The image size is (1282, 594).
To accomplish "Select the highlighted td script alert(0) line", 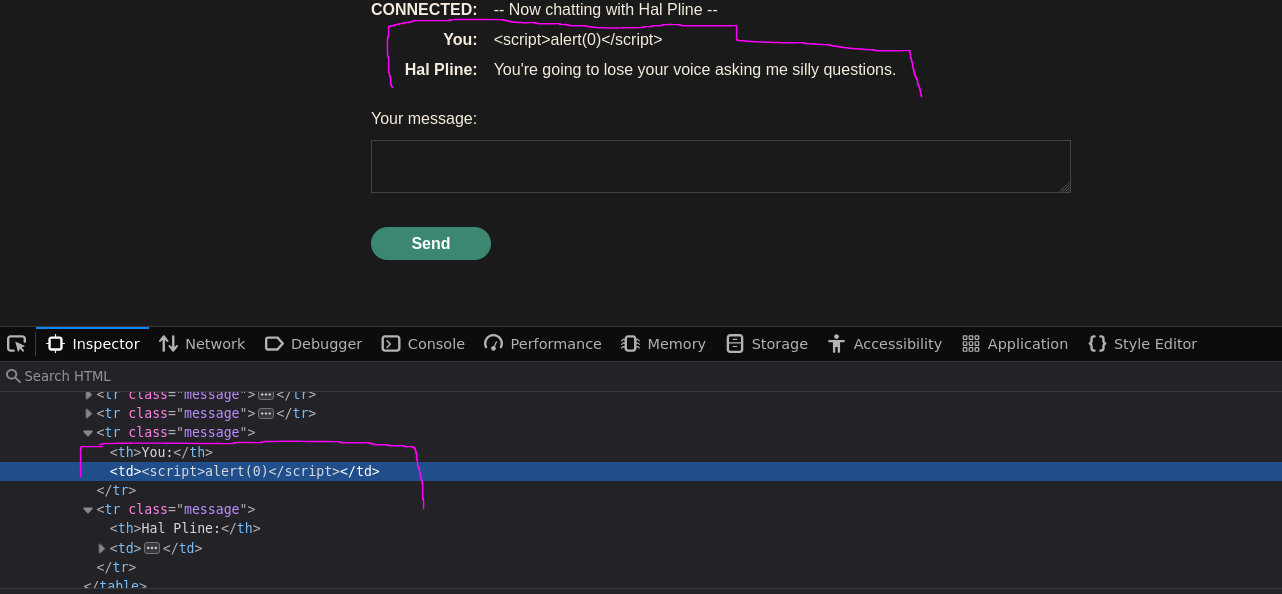I will [640, 471].
